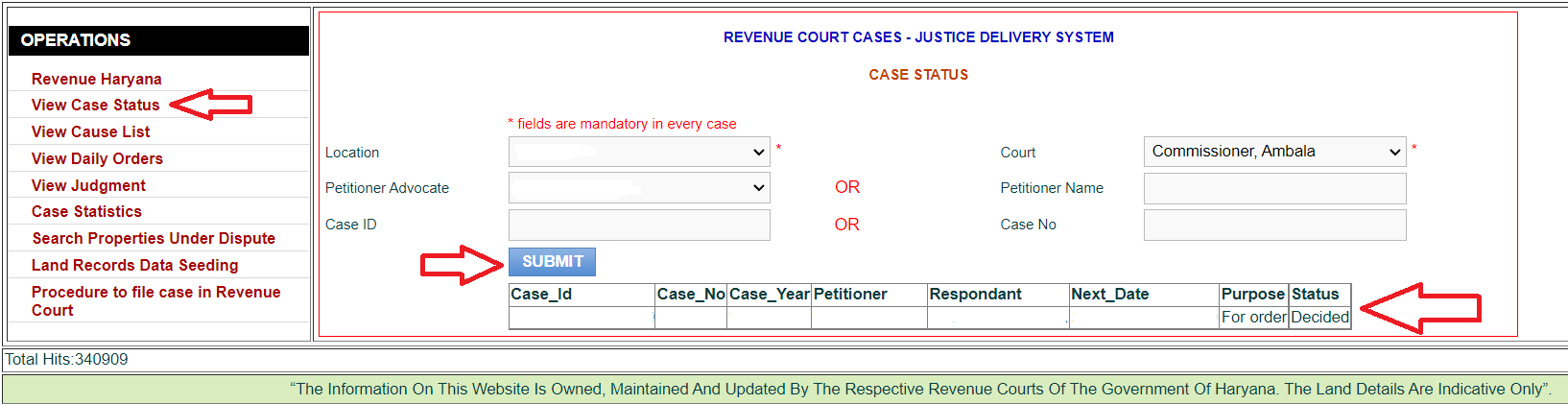Open View Cause List
1568x404 pixels.
(x=90, y=131)
